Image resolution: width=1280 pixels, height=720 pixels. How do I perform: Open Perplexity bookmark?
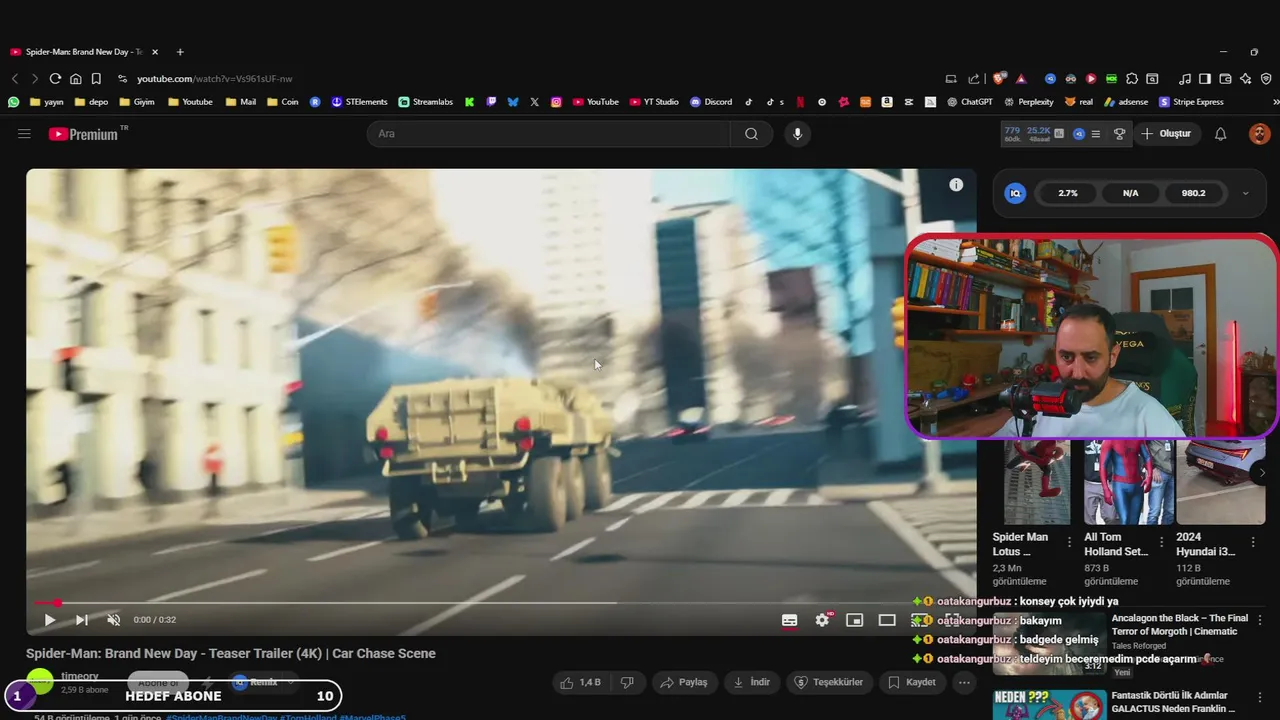click(1028, 102)
